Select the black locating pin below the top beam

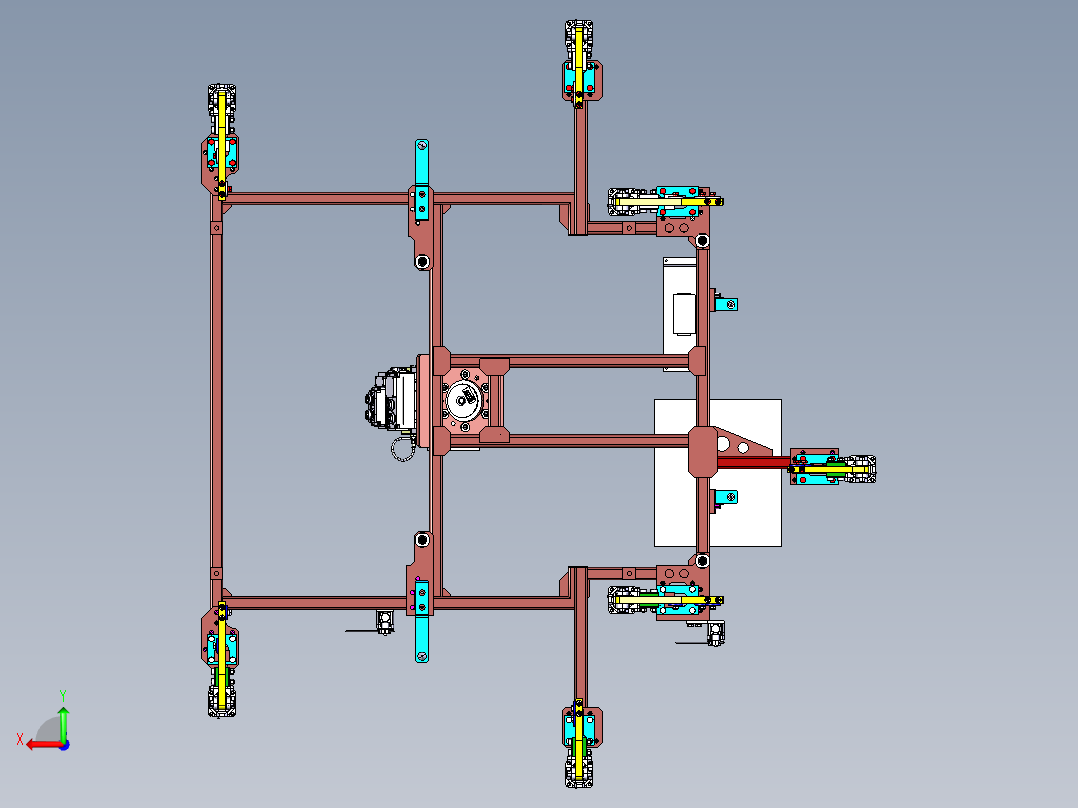click(422, 262)
